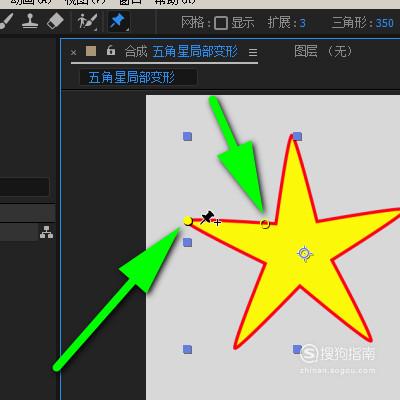400x400 pixels.
Task: Select the Puppet Pin tool
Action: (x=119, y=22)
